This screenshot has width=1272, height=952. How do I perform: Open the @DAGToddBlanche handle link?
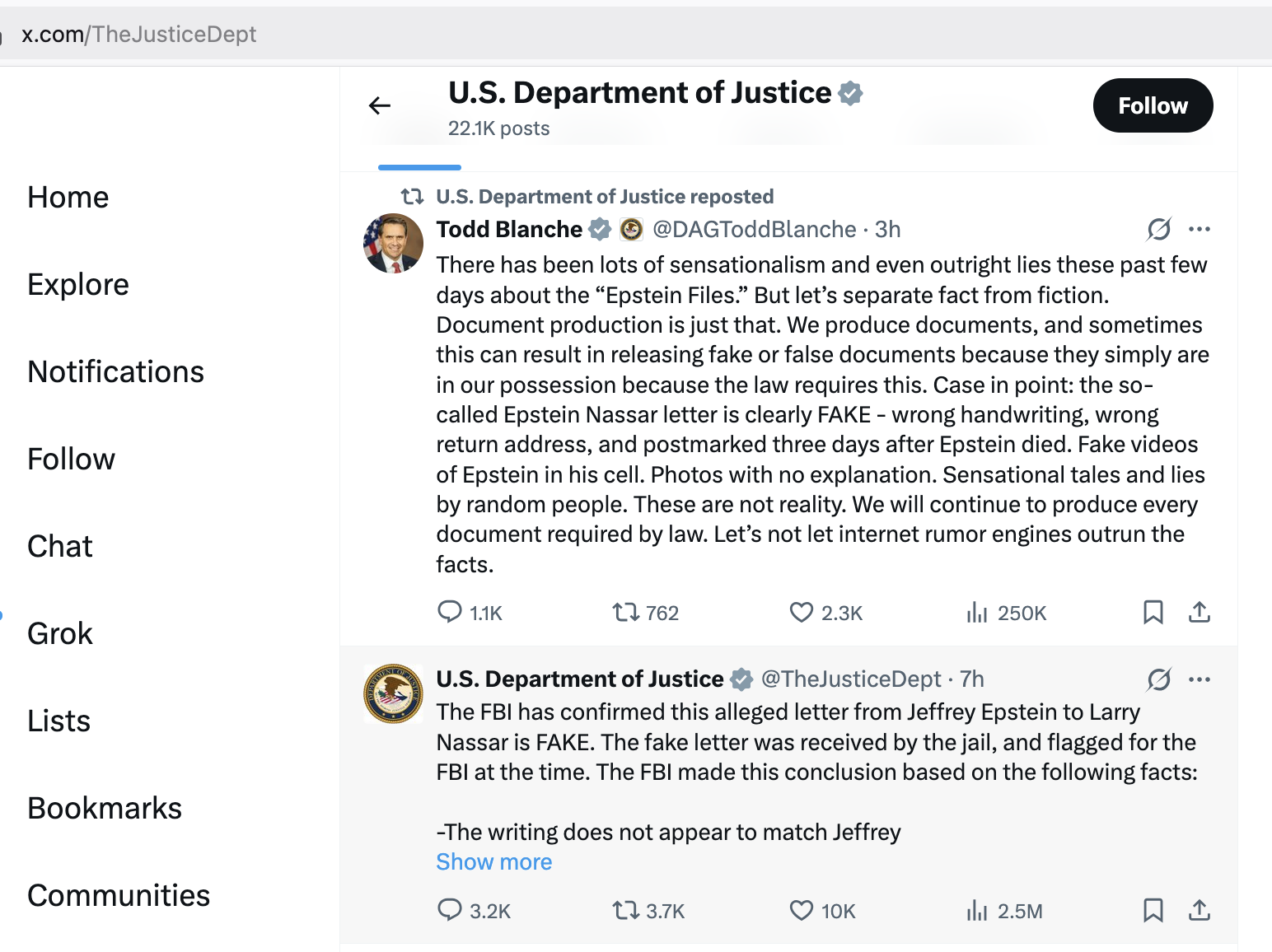(x=754, y=229)
